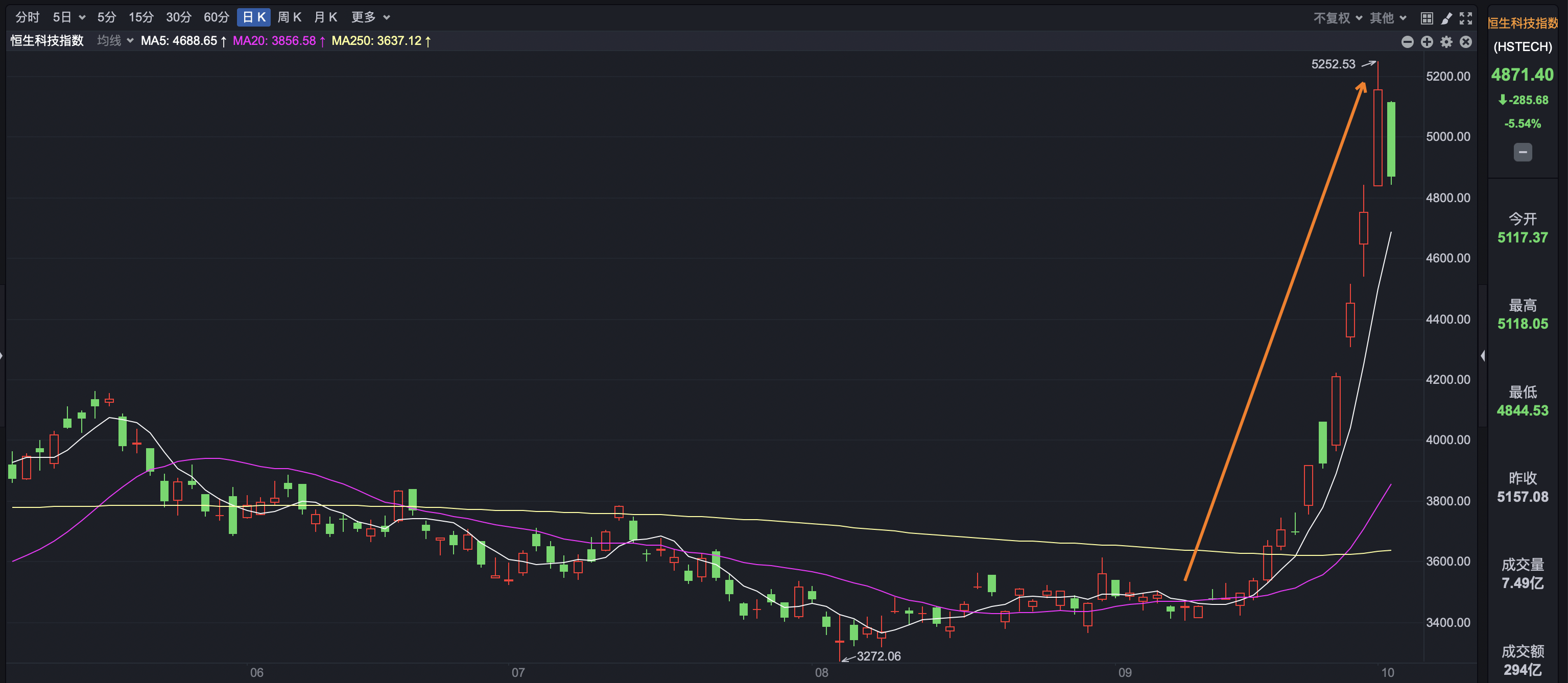Collapse the right info panel via the arrow
Viewport: 1568px width, 683px height.
point(1484,356)
